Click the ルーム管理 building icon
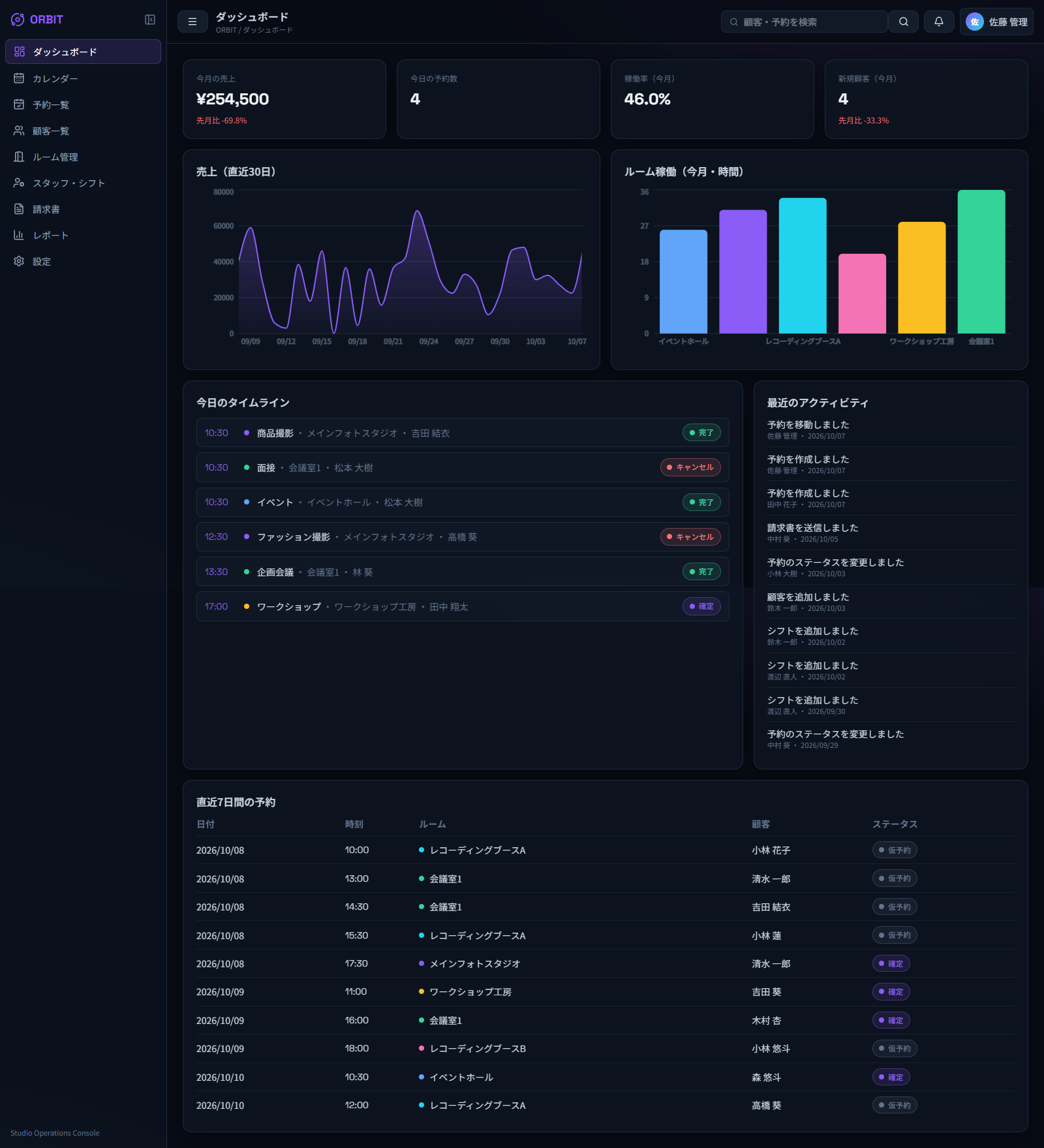Screen dimensions: 1044x1148 19,157
